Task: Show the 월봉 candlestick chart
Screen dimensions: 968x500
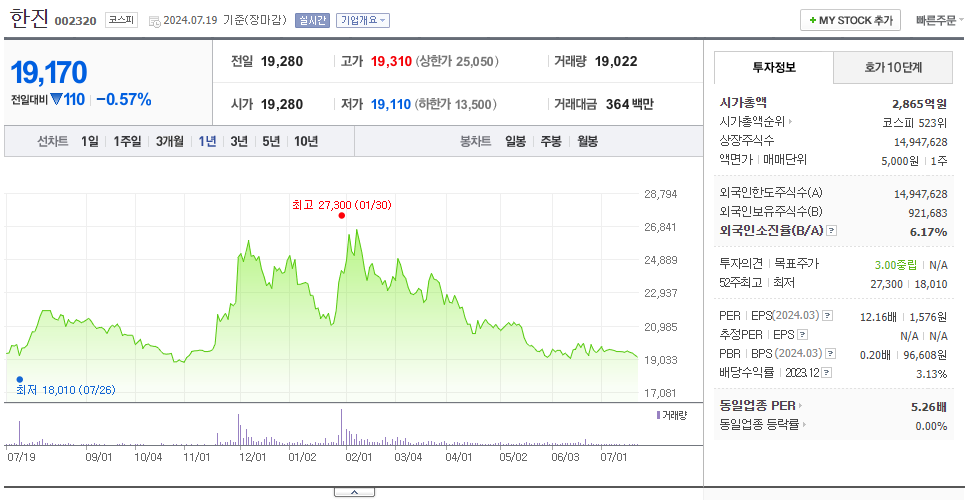Action: click(x=588, y=141)
